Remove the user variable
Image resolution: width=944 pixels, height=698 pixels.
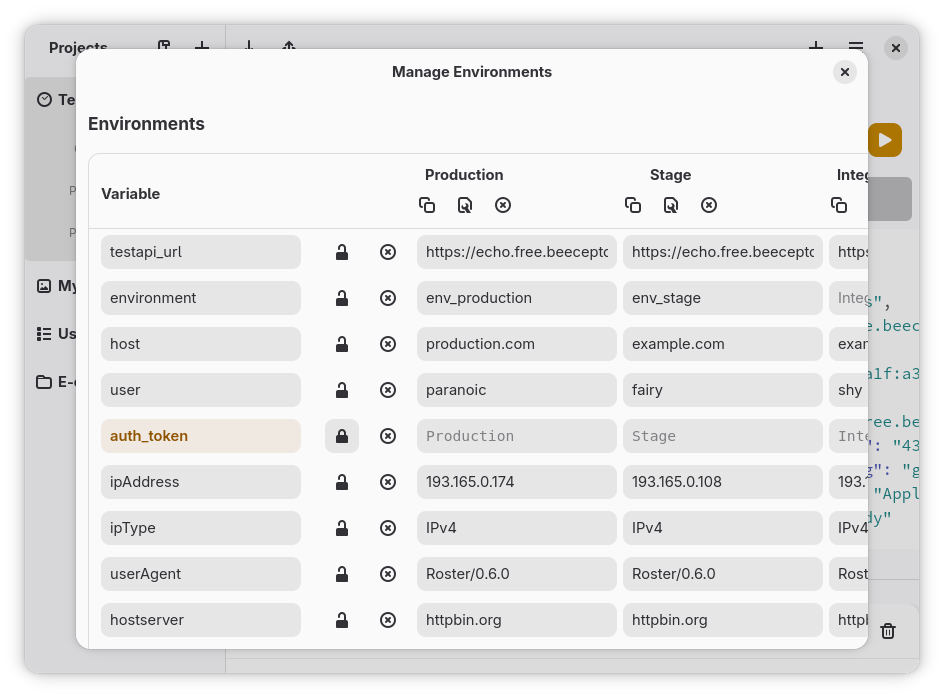tap(388, 390)
